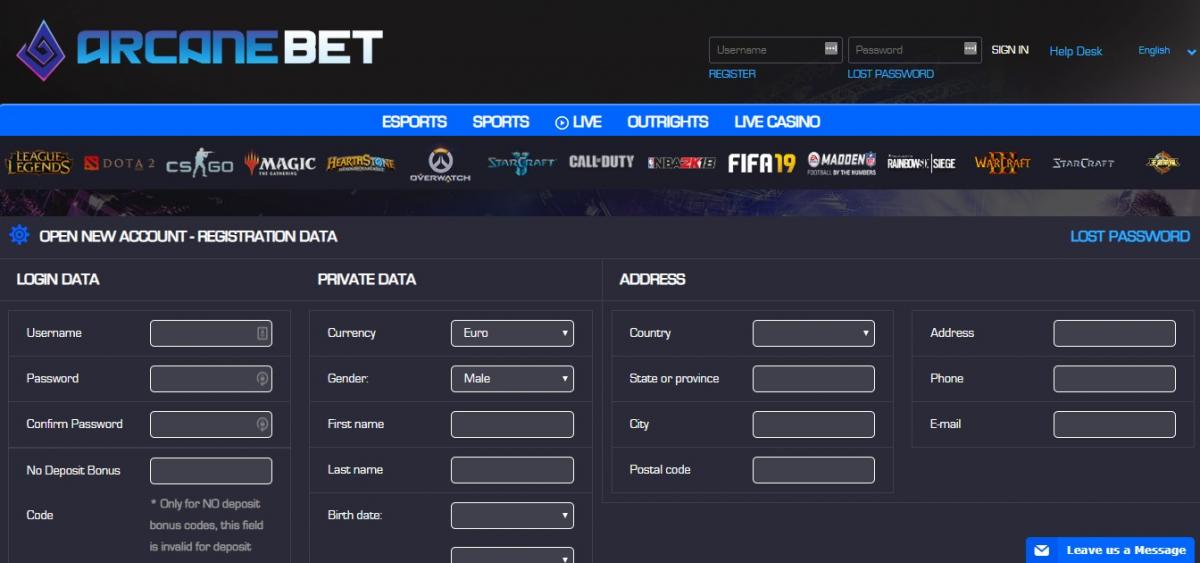Open the Currency dropdown showing Euro
Screen dimensions: 1200x563
coord(512,333)
